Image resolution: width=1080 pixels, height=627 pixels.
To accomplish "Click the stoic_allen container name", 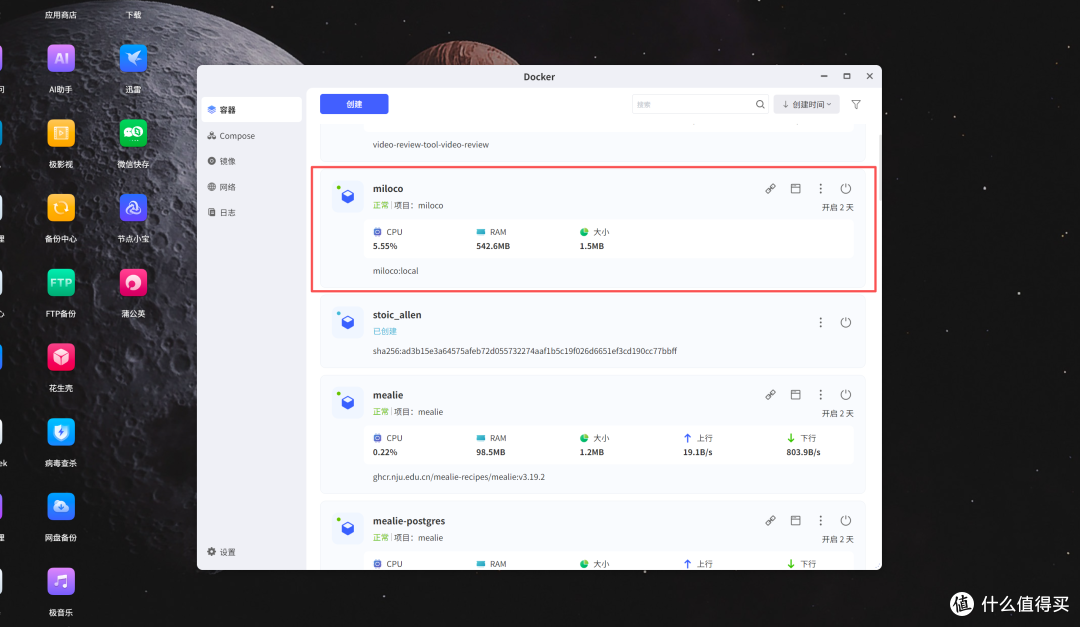I will [397, 315].
